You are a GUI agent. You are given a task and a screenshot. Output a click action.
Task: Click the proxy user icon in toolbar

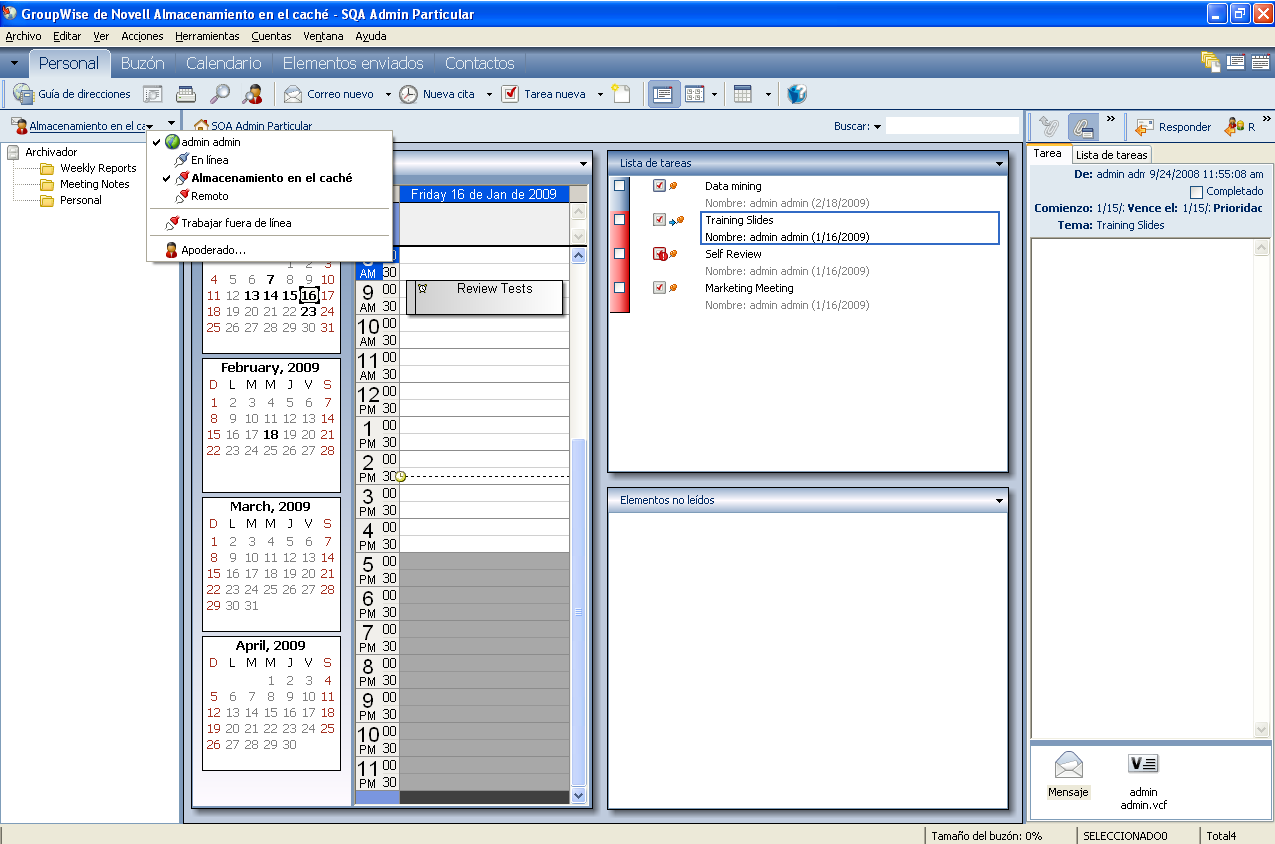(252, 94)
